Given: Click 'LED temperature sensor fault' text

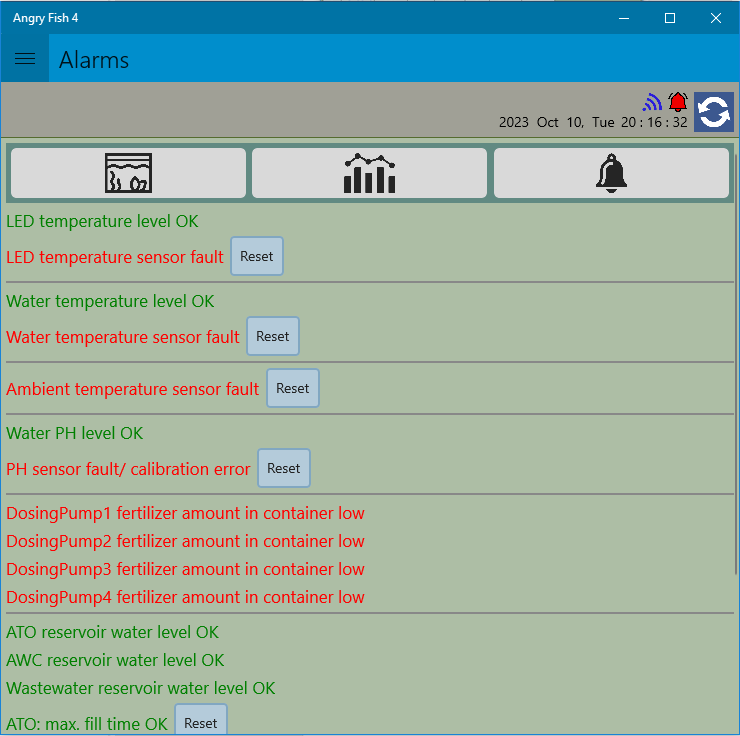Looking at the screenshot, I should tap(115, 257).
